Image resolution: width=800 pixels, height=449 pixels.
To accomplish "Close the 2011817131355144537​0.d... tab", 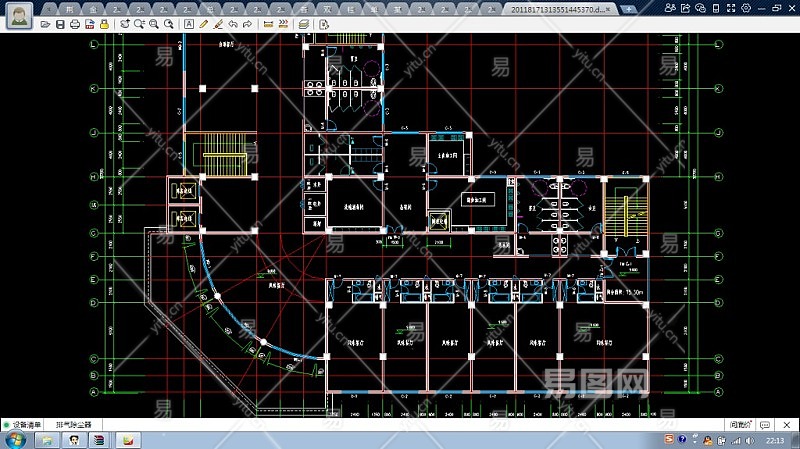I will 608,9.
